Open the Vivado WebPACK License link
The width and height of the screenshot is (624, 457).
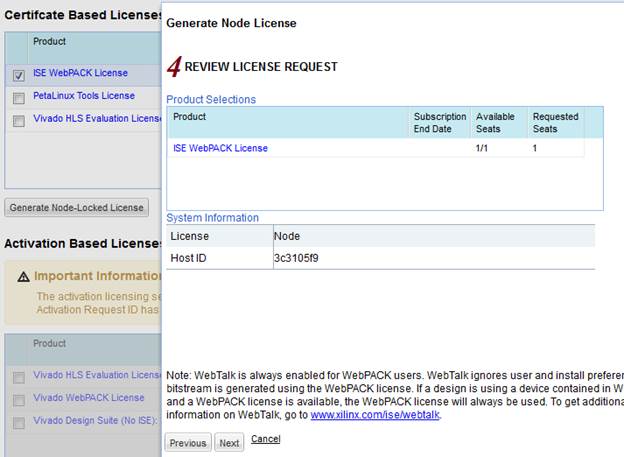coord(89,397)
